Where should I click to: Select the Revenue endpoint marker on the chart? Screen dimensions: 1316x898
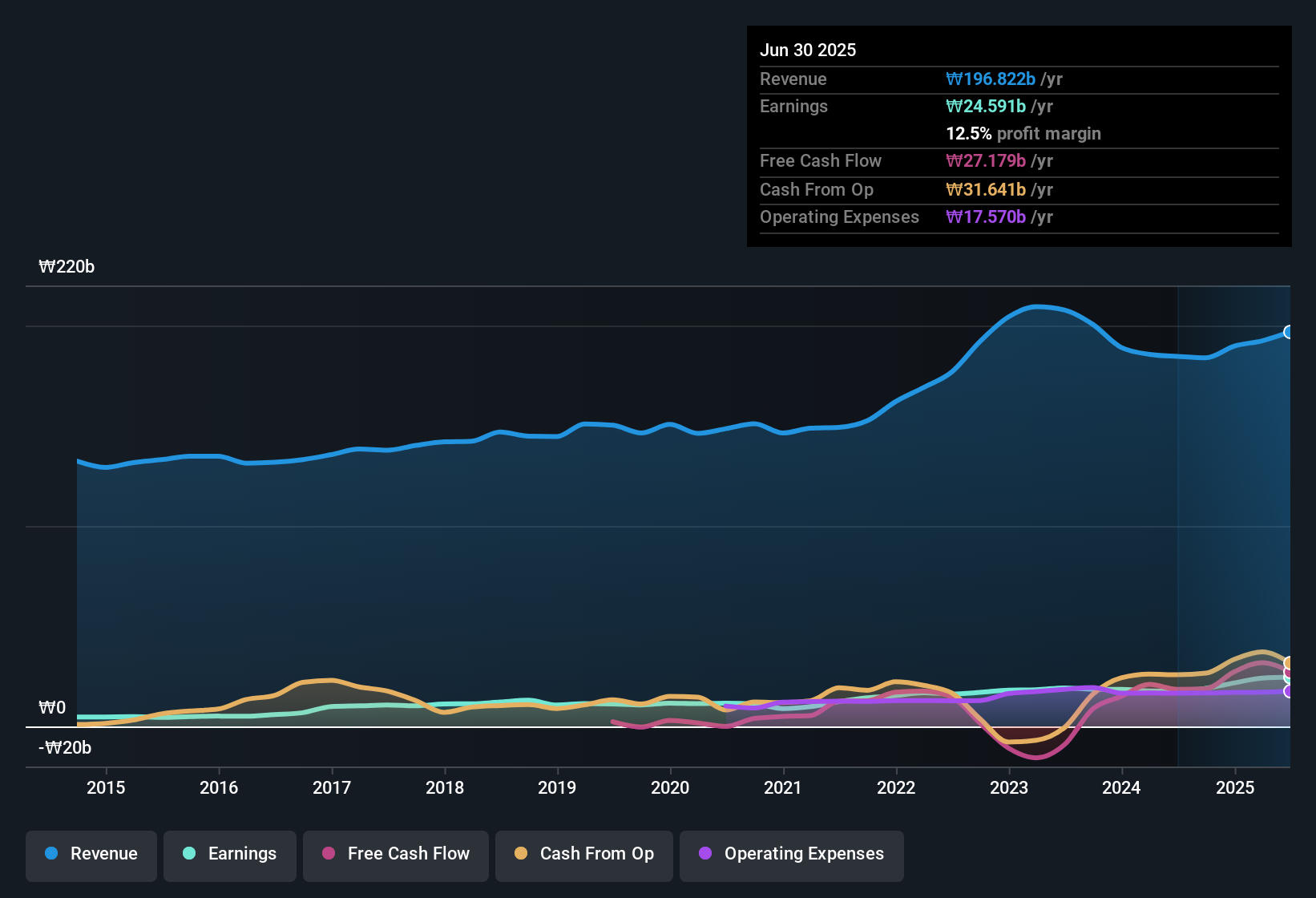click(x=1288, y=332)
